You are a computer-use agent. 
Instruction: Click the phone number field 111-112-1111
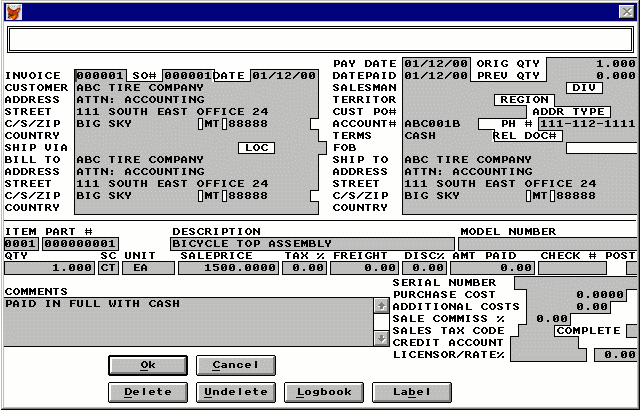coord(588,124)
